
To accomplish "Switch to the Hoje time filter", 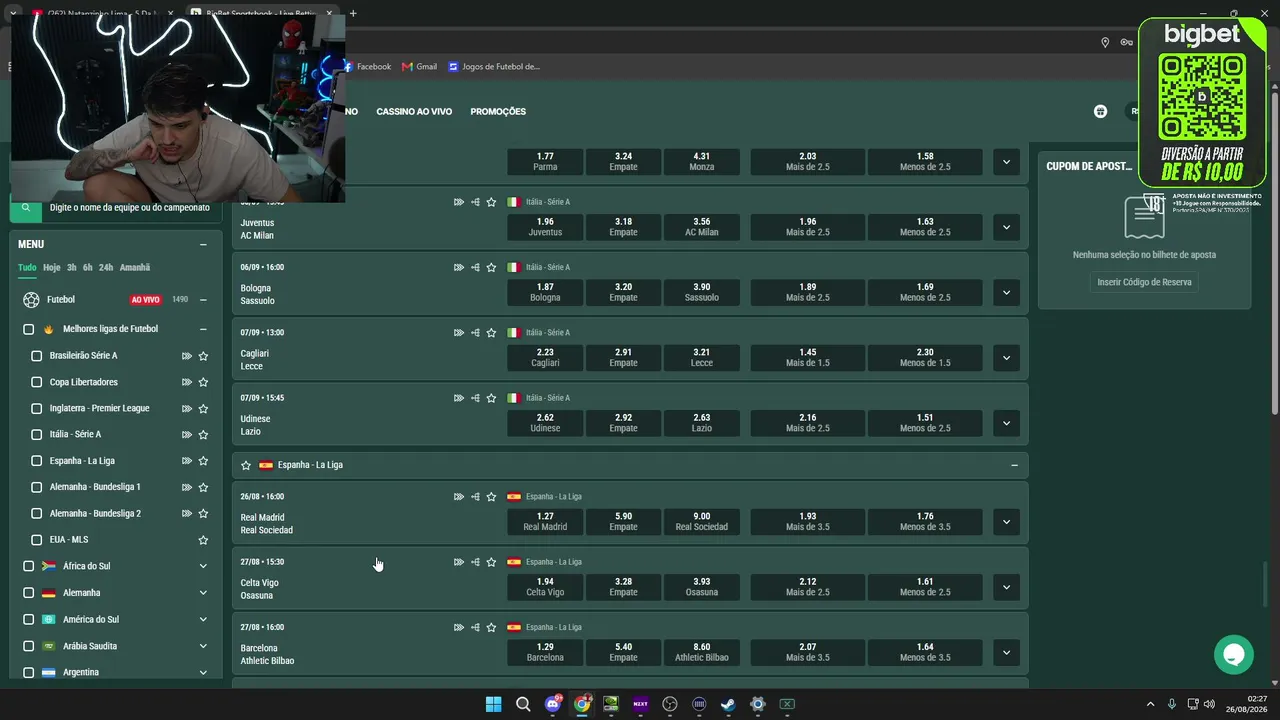I will click(x=52, y=268).
